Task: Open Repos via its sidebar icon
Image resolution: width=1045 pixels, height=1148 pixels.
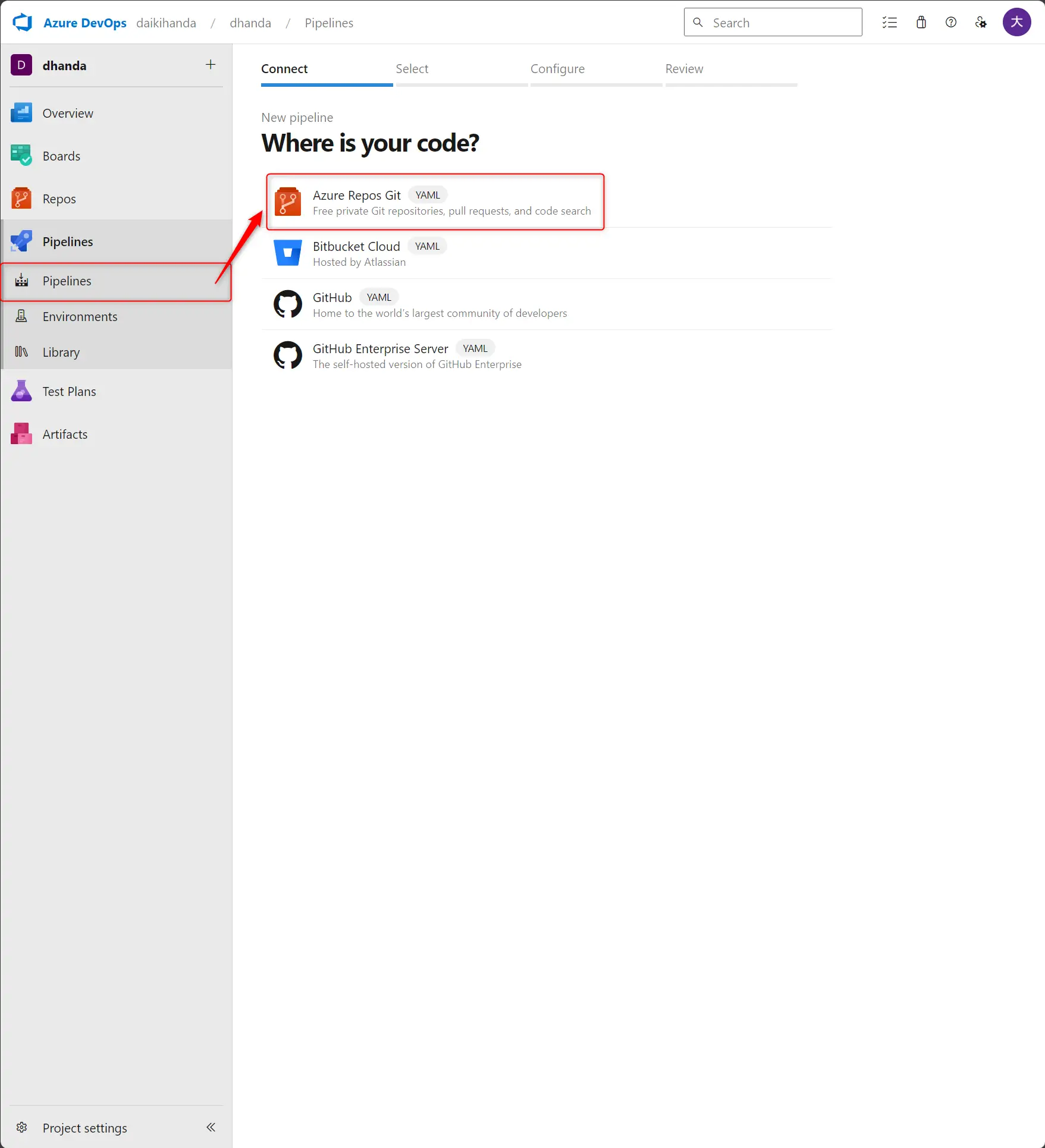Action: (x=21, y=199)
